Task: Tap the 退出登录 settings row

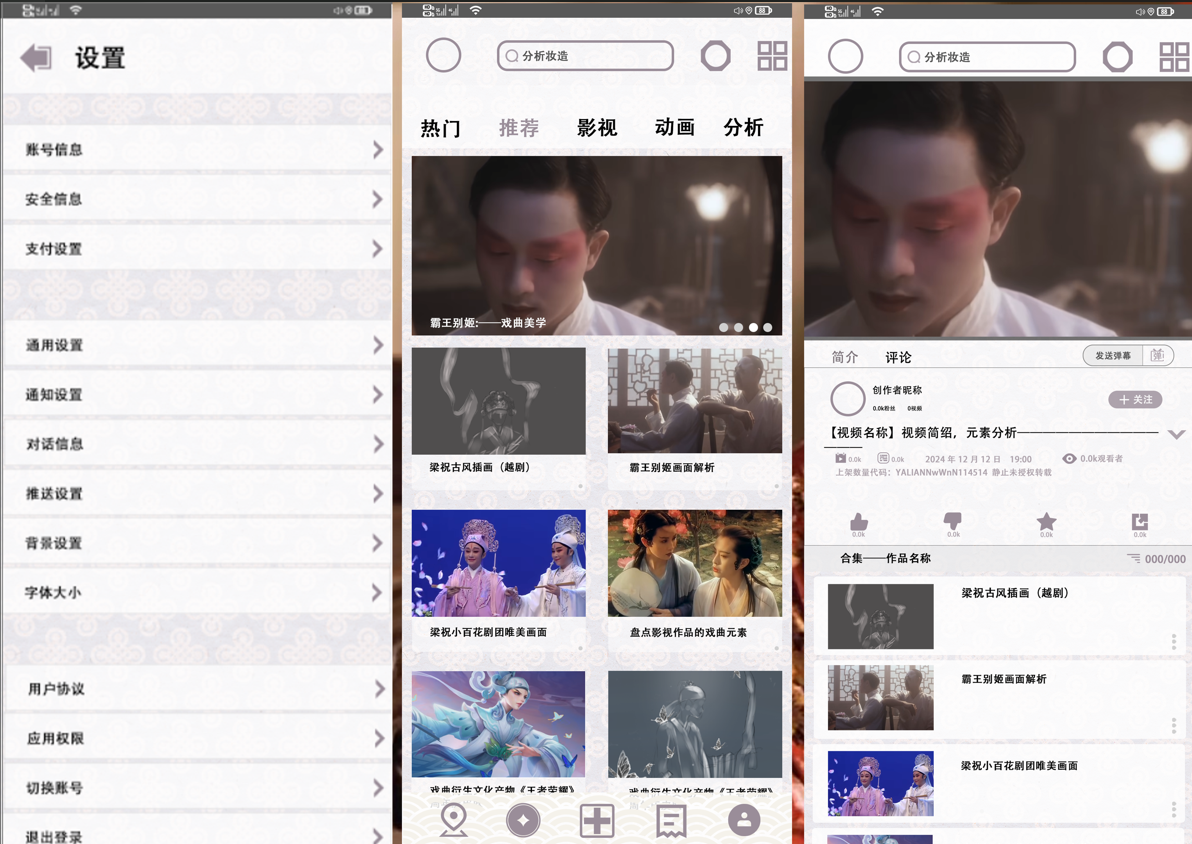Action: point(198,830)
